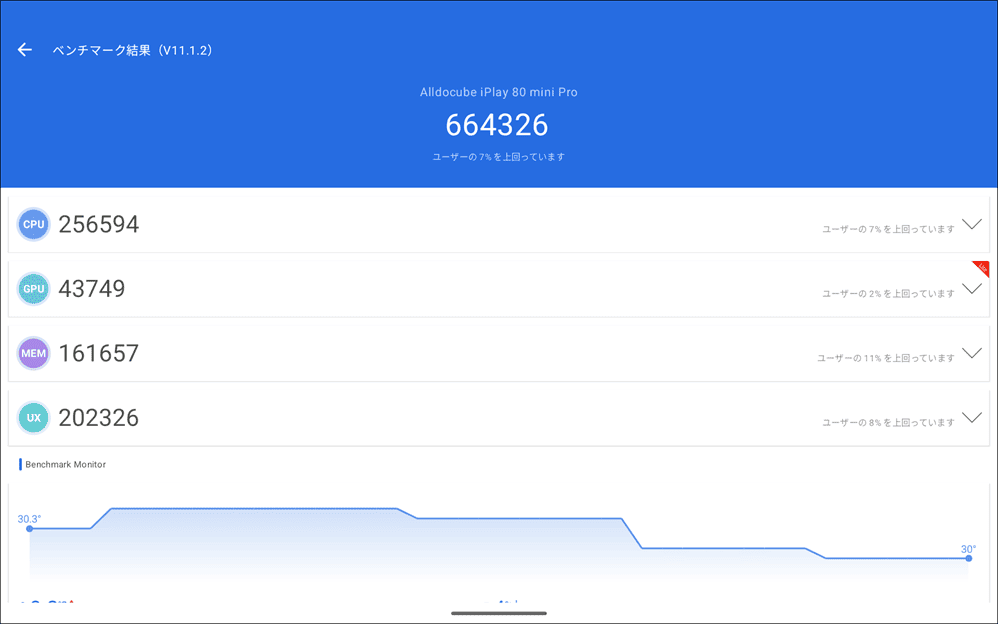Select the 30.3° starting point on temperature chart

pos(29,528)
